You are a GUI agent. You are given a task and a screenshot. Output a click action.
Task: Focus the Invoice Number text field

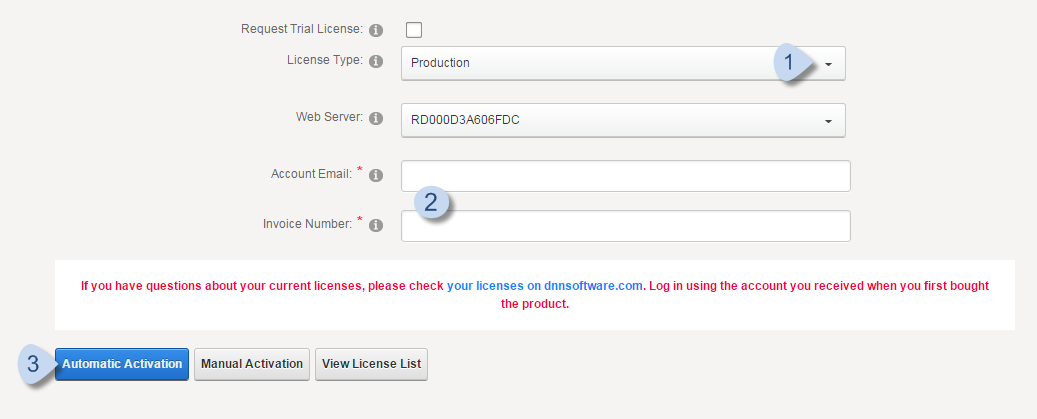tap(625, 226)
